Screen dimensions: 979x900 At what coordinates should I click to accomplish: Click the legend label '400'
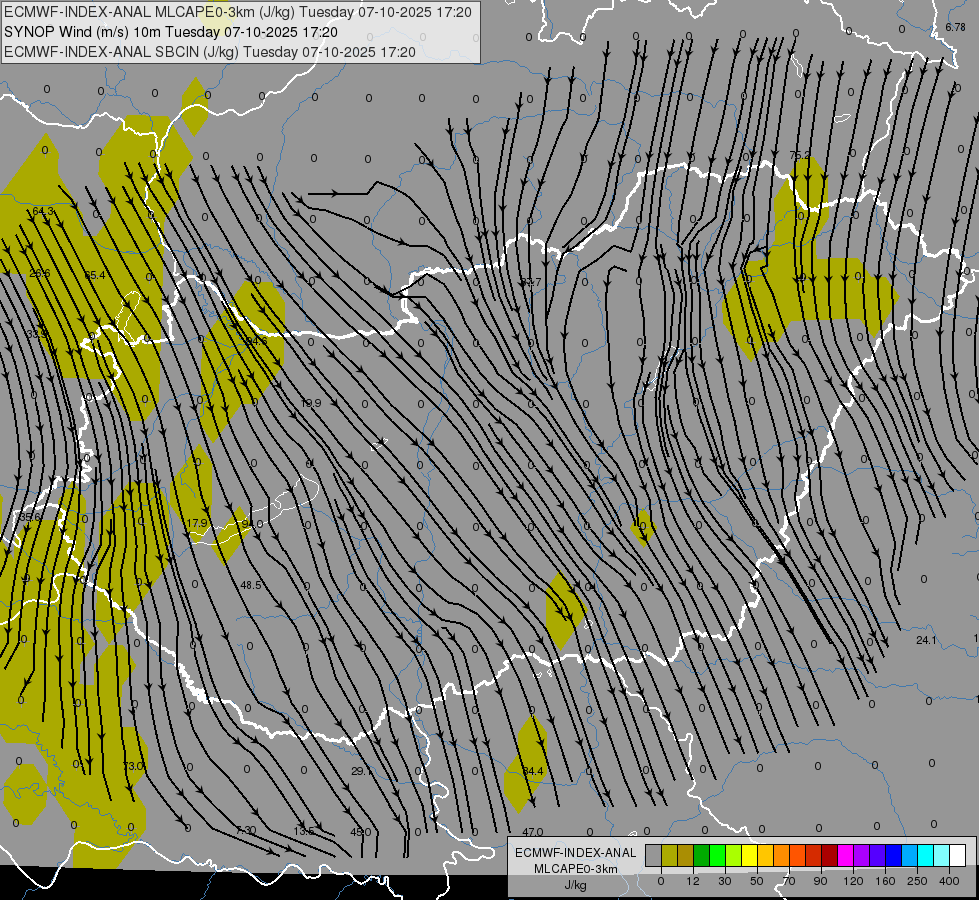(x=949, y=881)
